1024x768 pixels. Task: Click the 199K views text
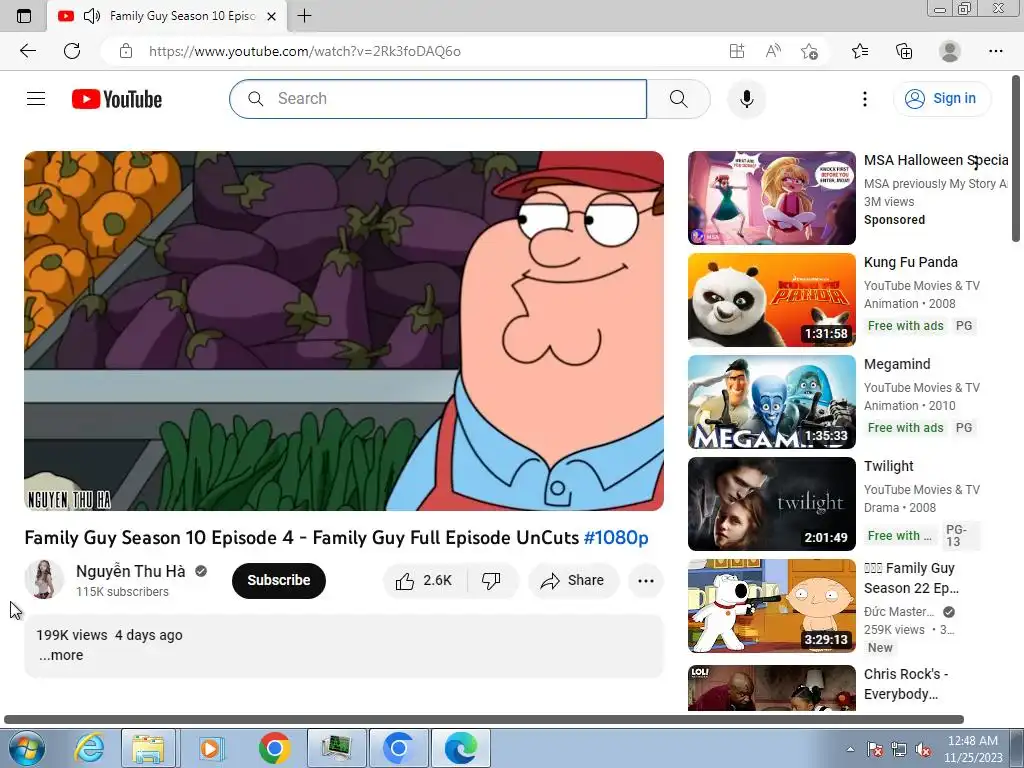pos(72,635)
